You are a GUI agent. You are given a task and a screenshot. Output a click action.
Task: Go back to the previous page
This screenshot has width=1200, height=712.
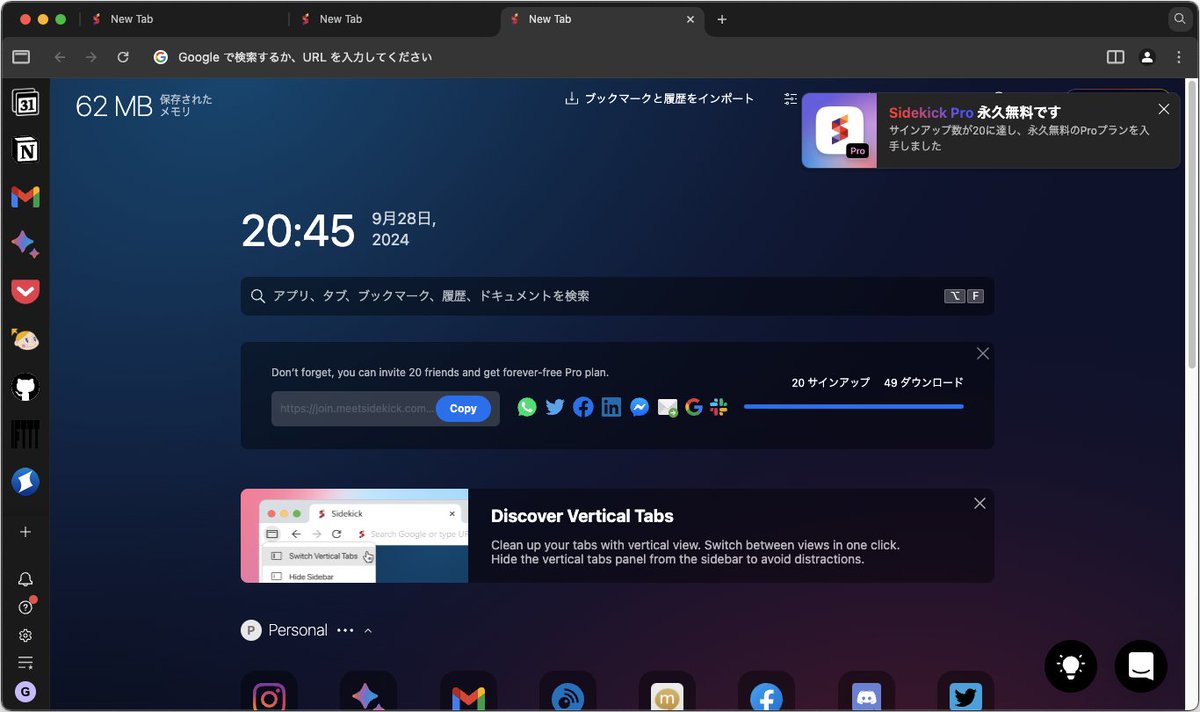pyautogui.click(x=60, y=57)
